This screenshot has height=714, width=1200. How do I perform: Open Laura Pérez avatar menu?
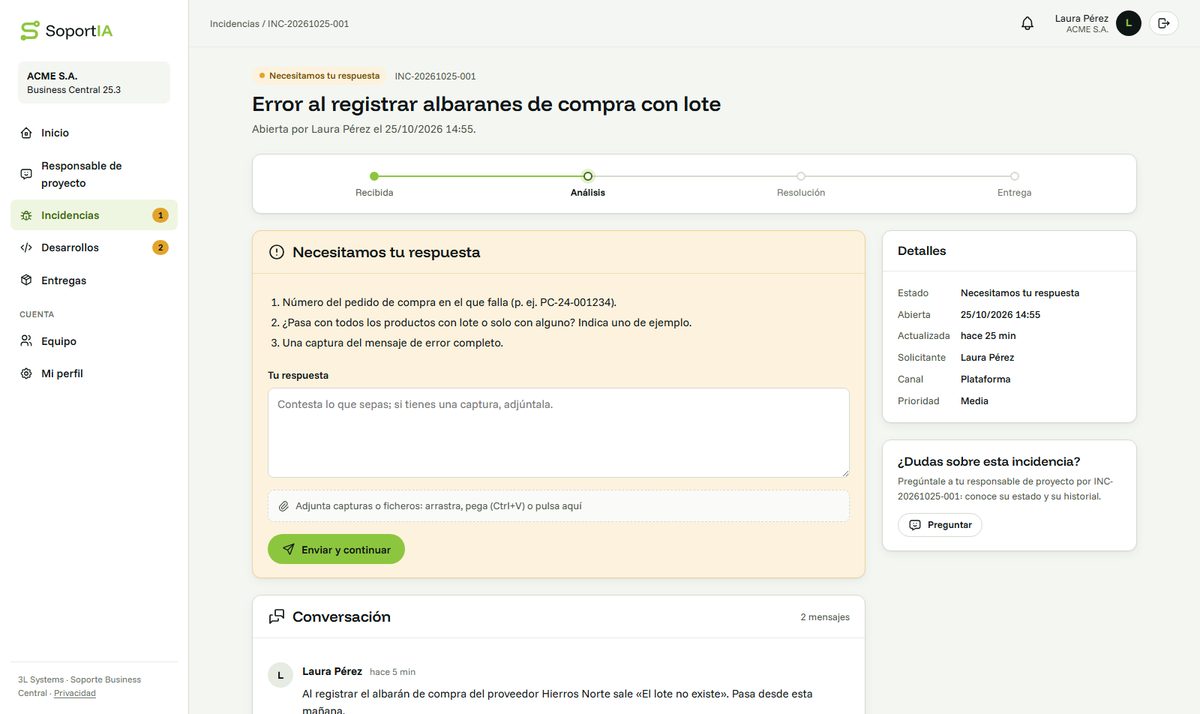click(1128, 23)
